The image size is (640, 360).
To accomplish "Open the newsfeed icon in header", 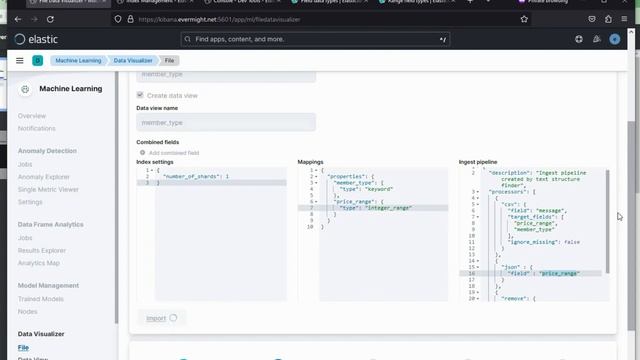I will coord(597,39).
